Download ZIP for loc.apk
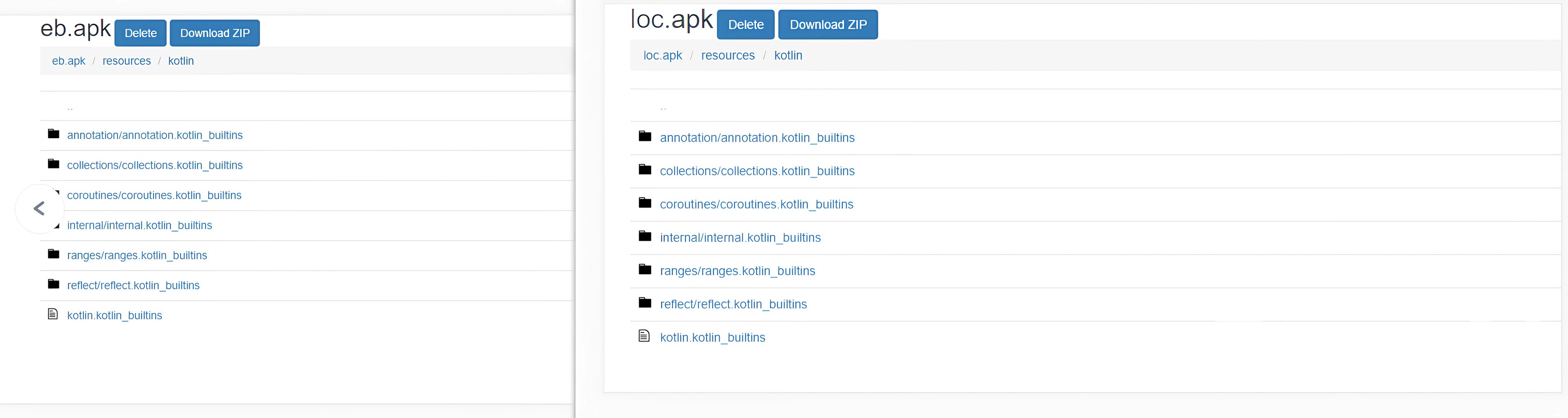1568x418 pixels. click(x=828, y=25)
